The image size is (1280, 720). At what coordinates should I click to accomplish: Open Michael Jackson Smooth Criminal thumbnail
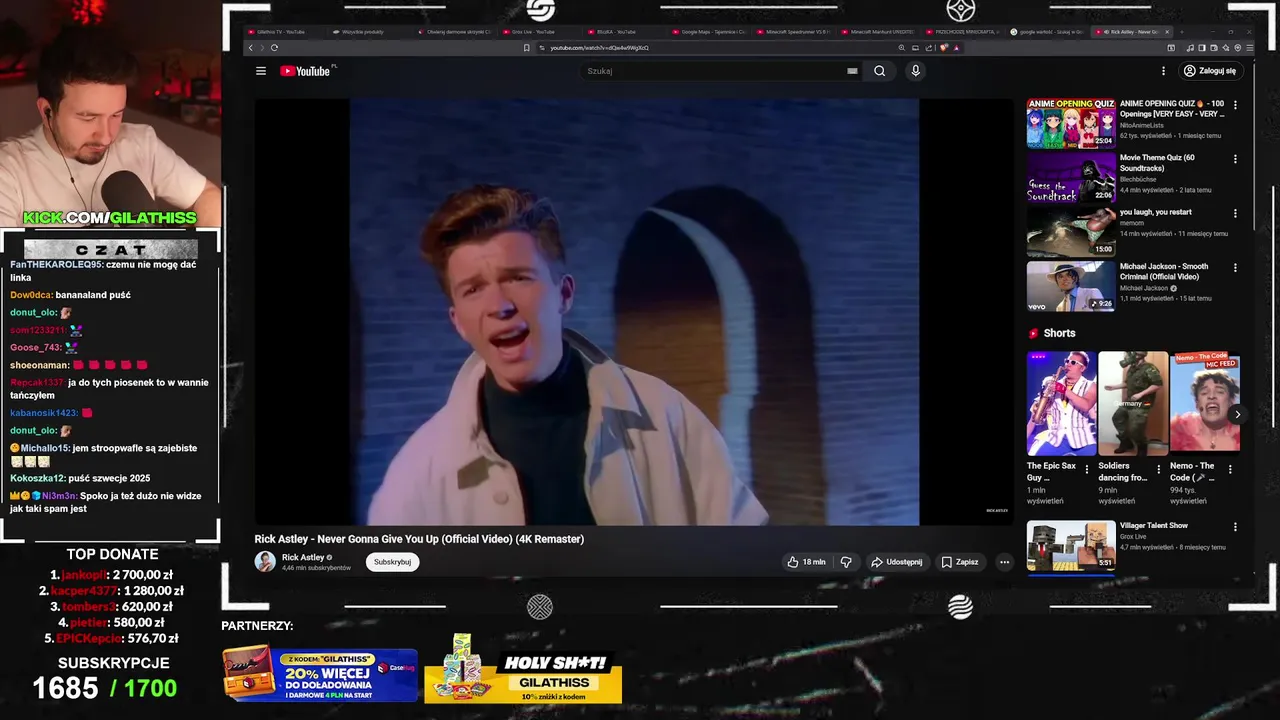click(x=1071, y=286)
